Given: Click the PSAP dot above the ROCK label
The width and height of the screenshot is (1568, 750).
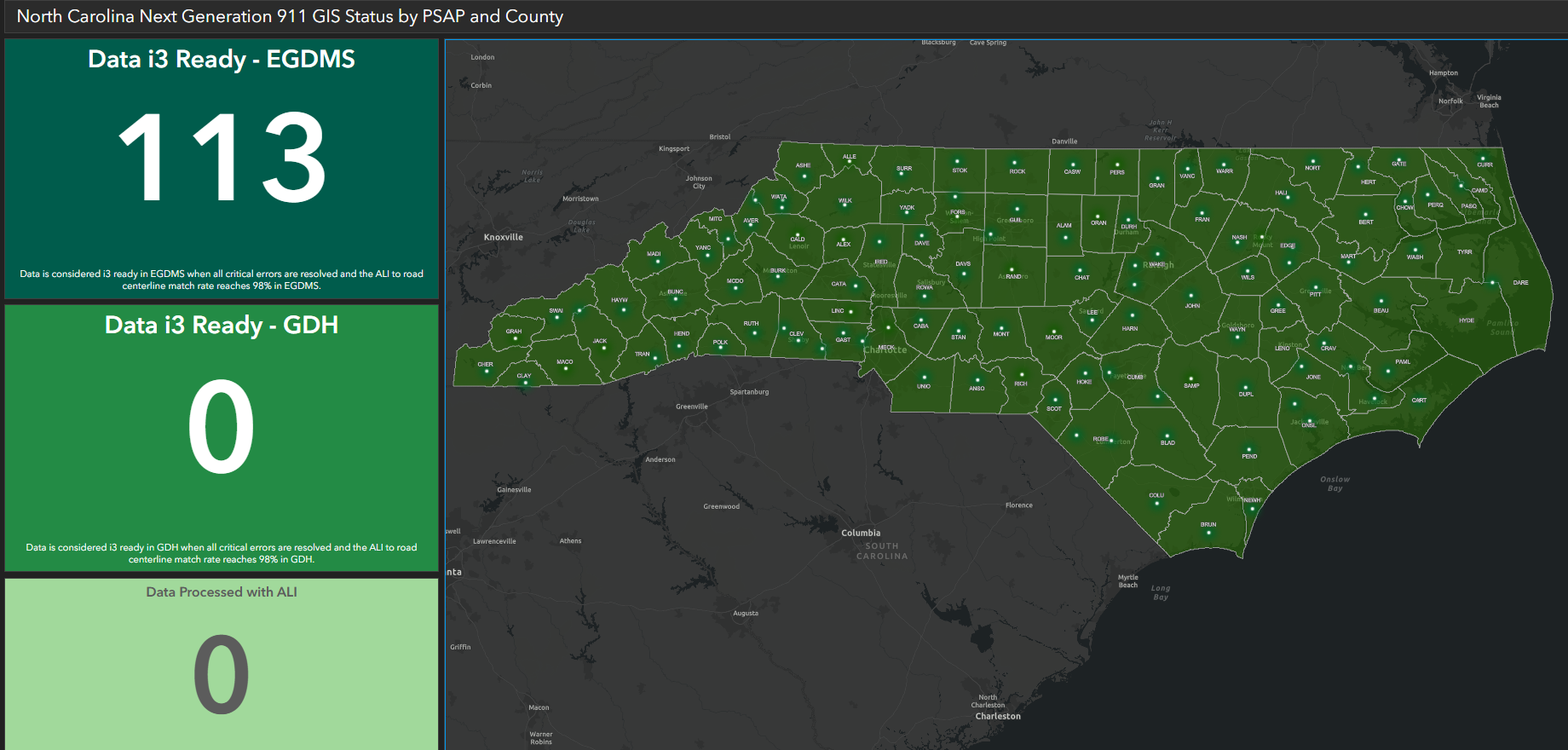Looking at the screenshot, I should point(1014,162).
